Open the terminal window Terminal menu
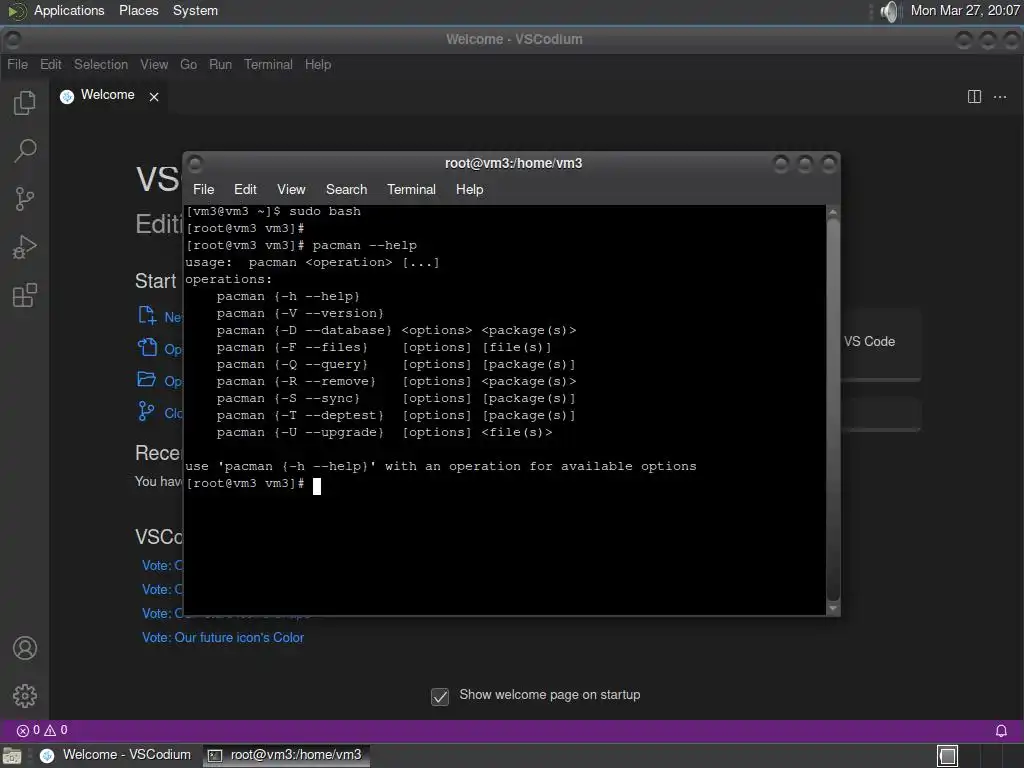The image size is (1024, 768). 411,189
